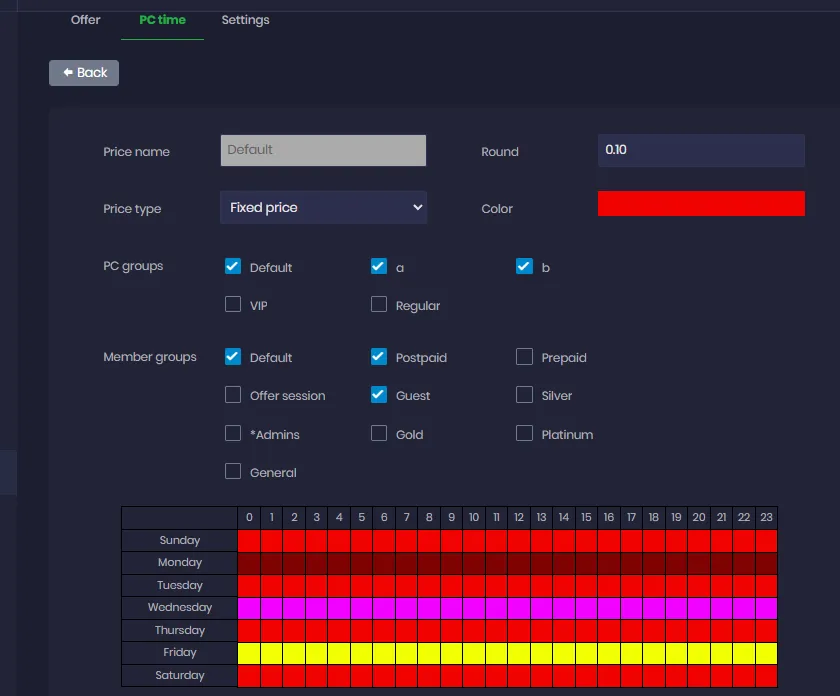Click the Tuesday row label
The width and height of the screenshot is (840, 696).
[x=179, y=585]
